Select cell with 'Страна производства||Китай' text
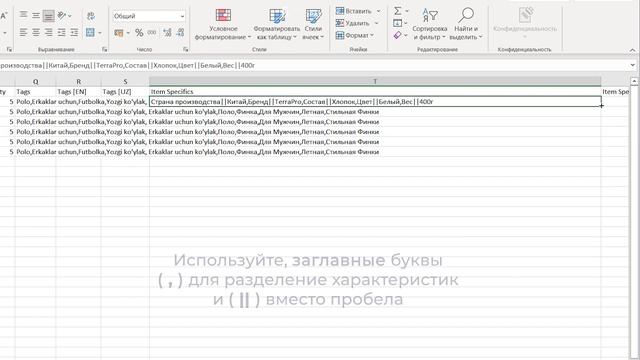The image size is (640, 360). pos(375,102)
